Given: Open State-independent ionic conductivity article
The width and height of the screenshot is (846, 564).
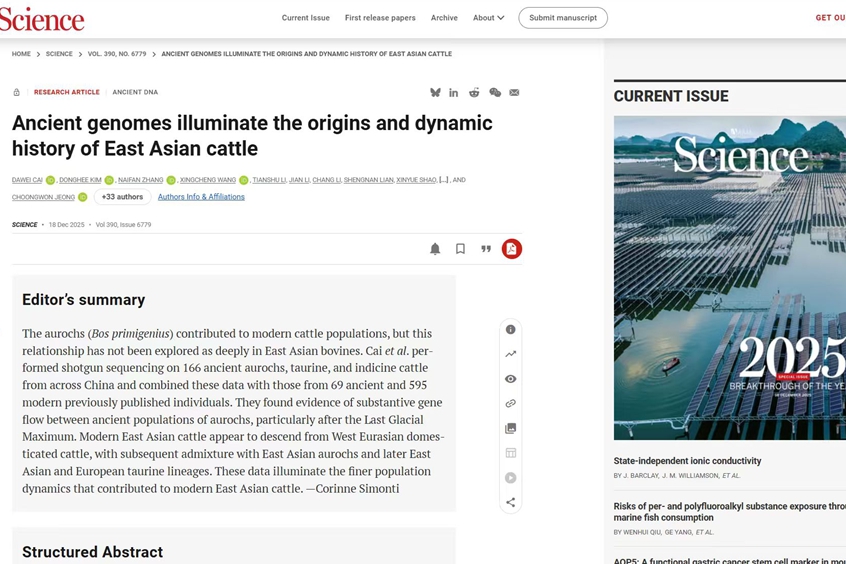Looking at the screenshot, I should [x=687, y=461].
